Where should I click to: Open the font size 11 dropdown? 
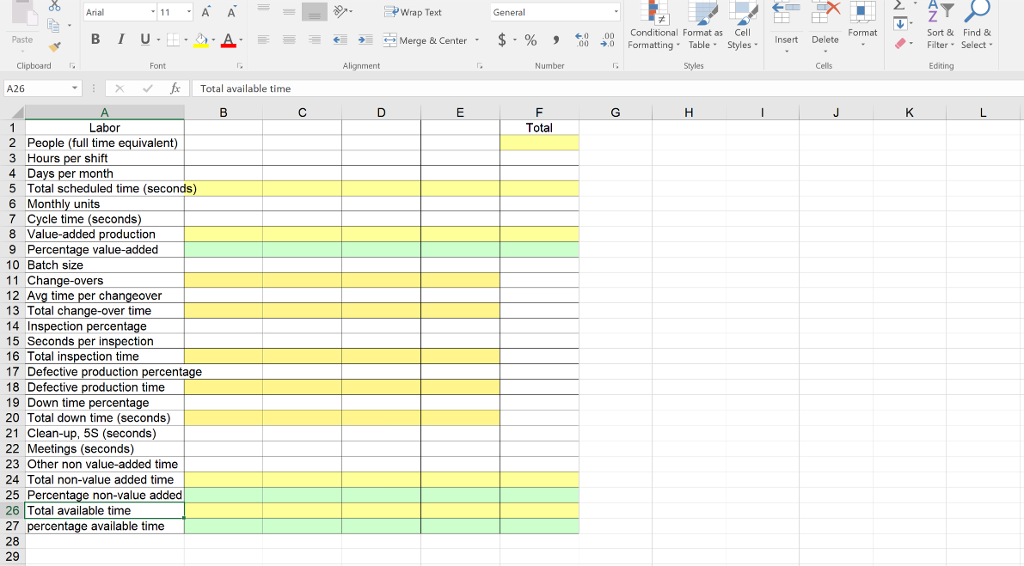coord(189,12)
